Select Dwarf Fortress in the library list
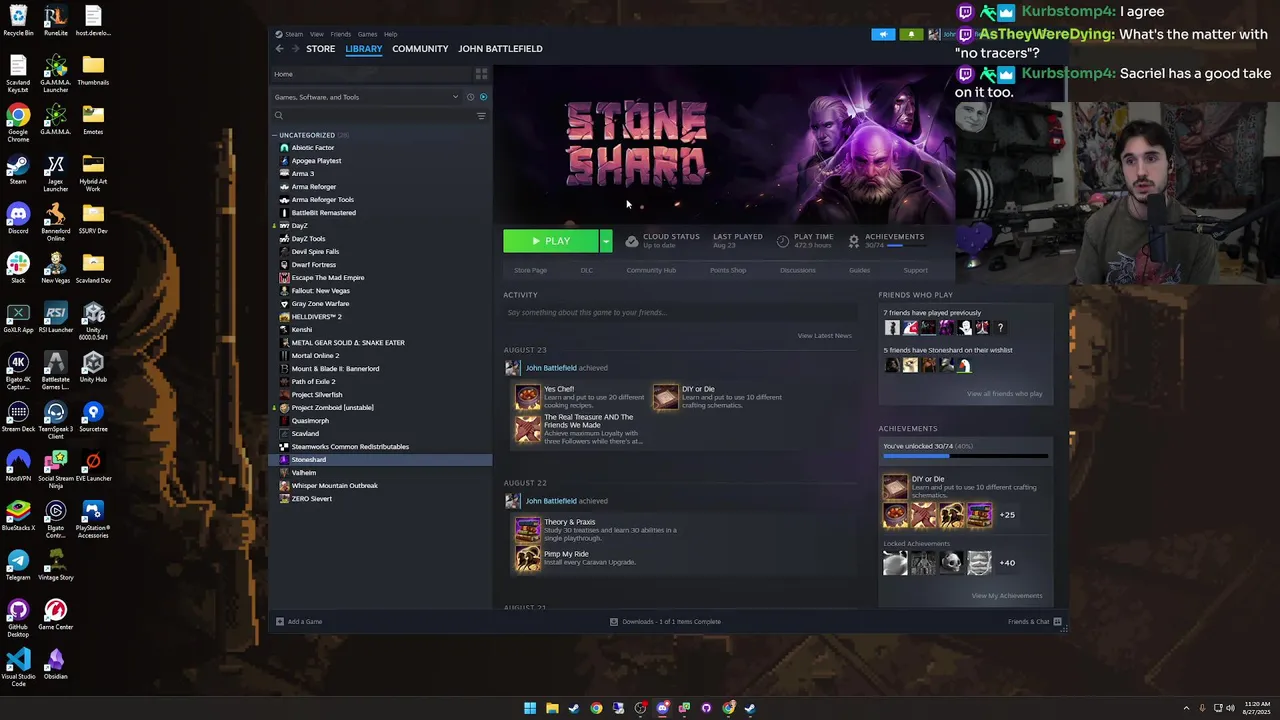1280x720 pixels. coord(313,265)
